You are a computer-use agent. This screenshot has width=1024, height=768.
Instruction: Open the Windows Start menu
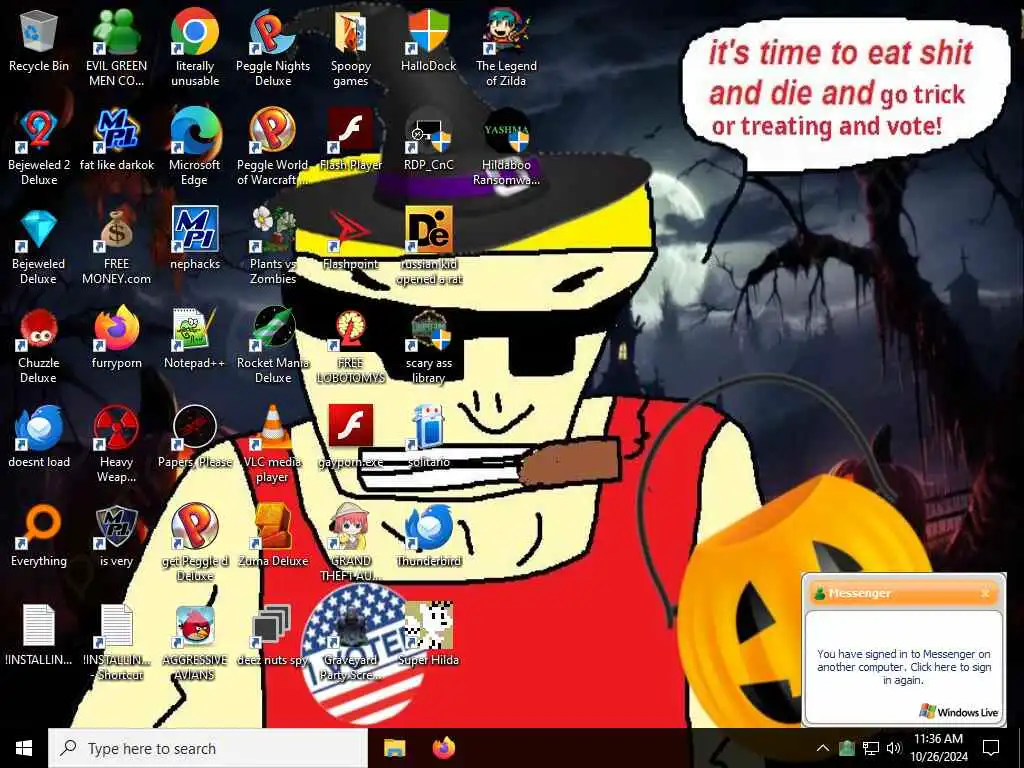[x=24, y=748]
